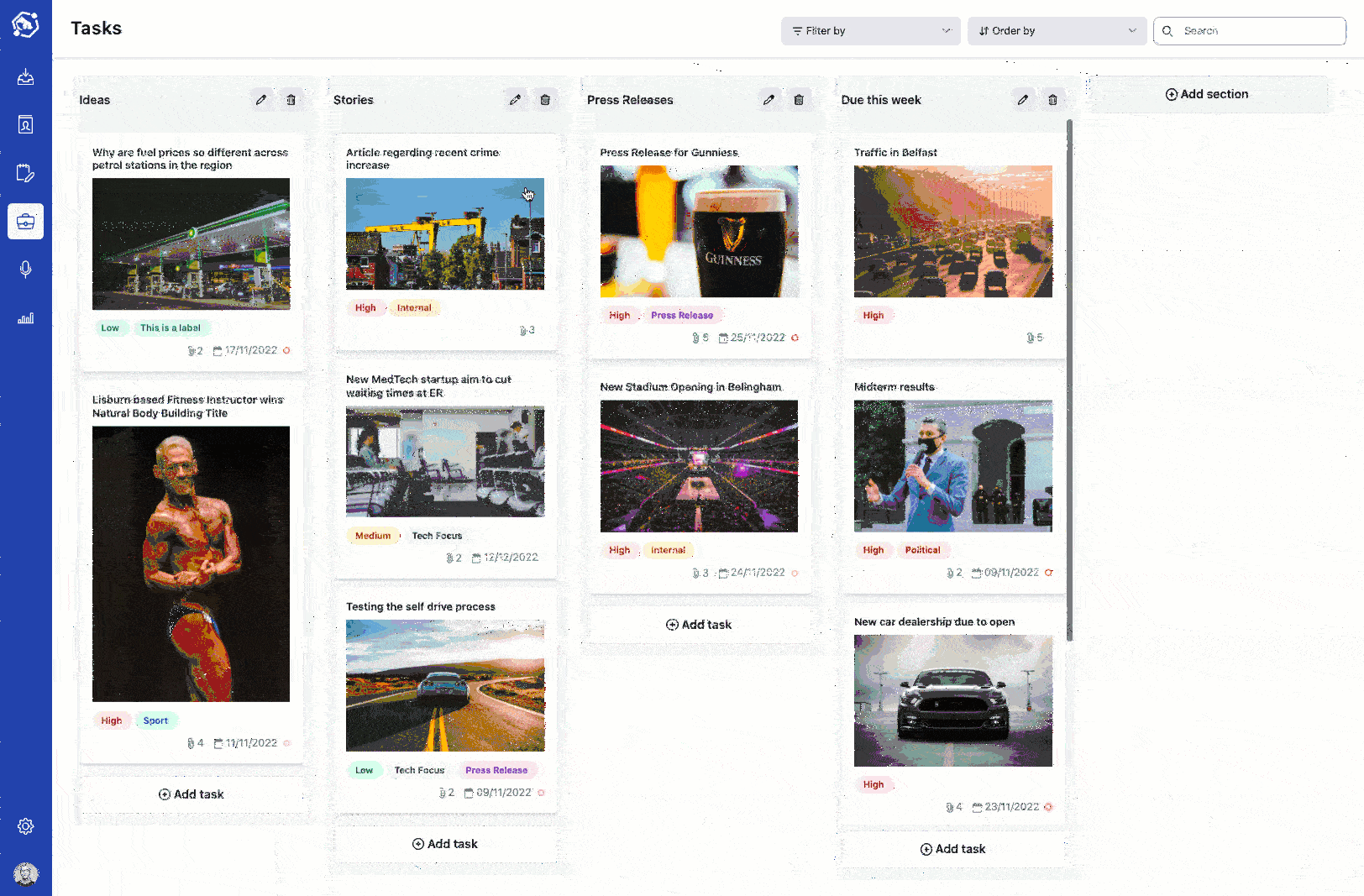Image resolution: width=1364 pixels, height=896 pixels.
Task: Add task under Press Releases column
Action: click(699, 625)
